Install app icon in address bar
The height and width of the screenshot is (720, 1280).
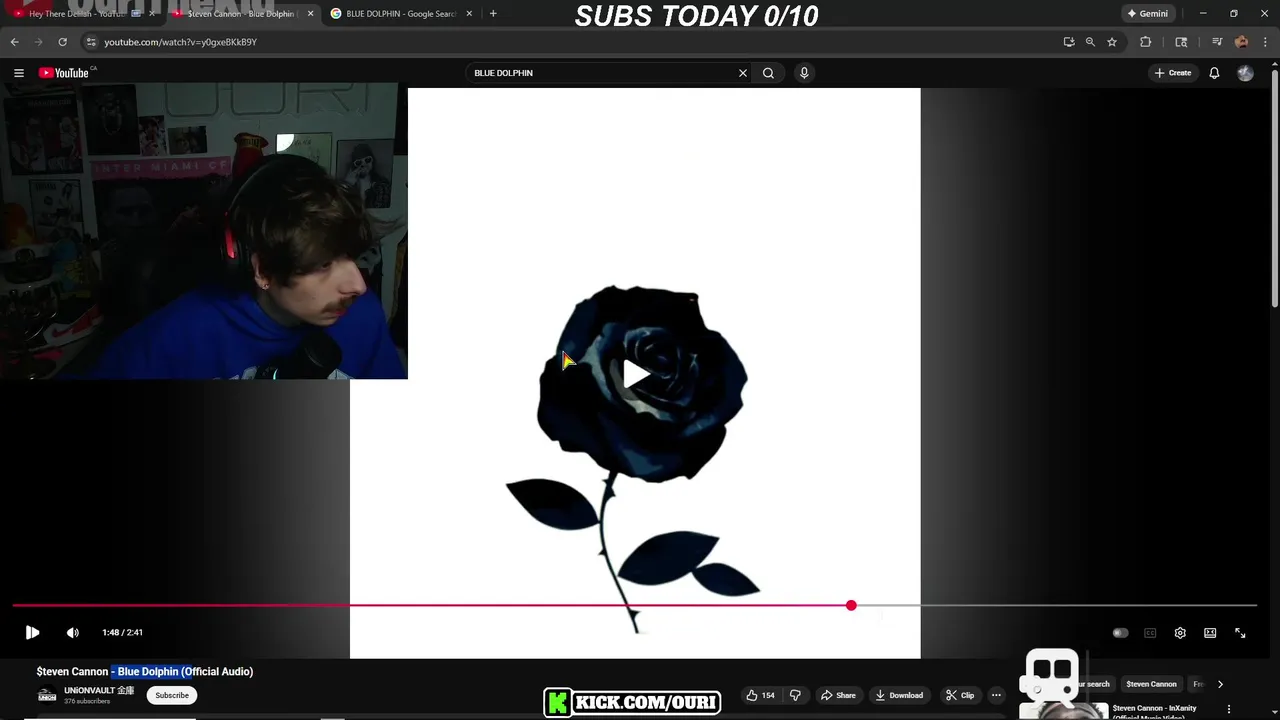coord(1069,42)
